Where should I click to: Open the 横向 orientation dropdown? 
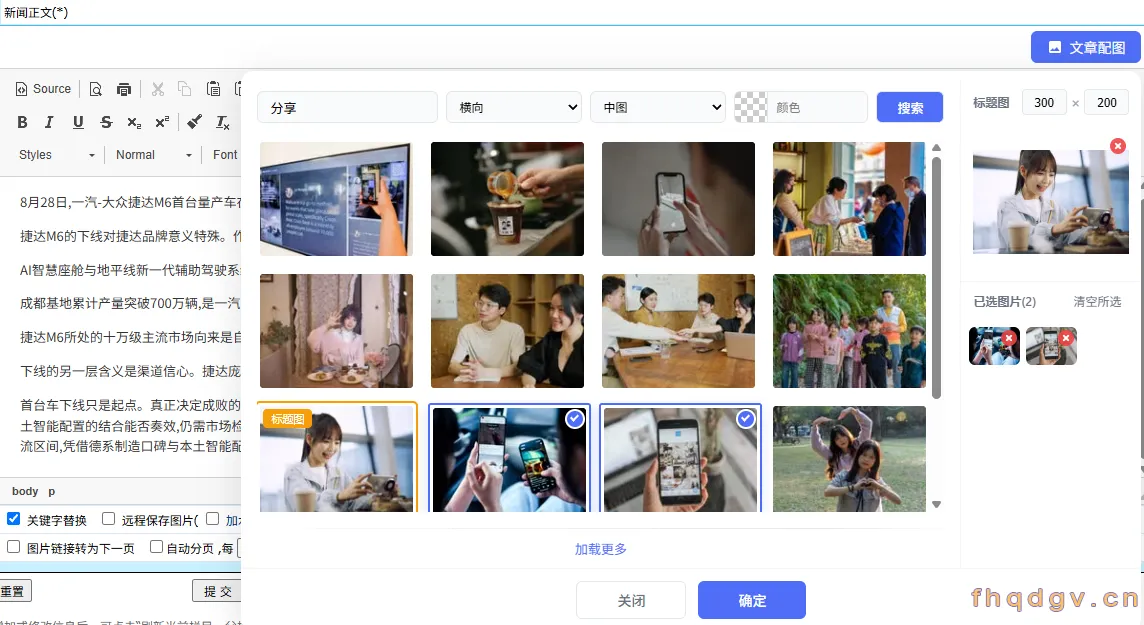coord(514,107)
